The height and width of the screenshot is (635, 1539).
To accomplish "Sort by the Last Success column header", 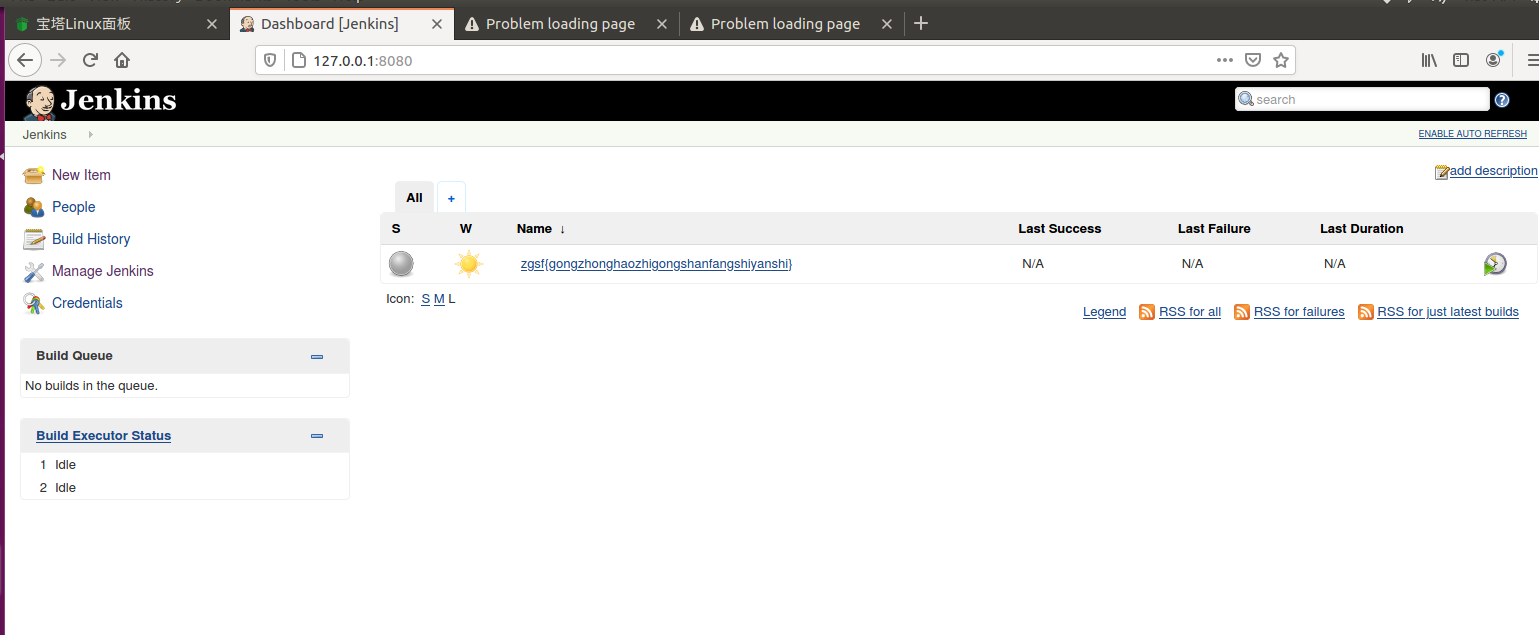I will [1060, 229].
